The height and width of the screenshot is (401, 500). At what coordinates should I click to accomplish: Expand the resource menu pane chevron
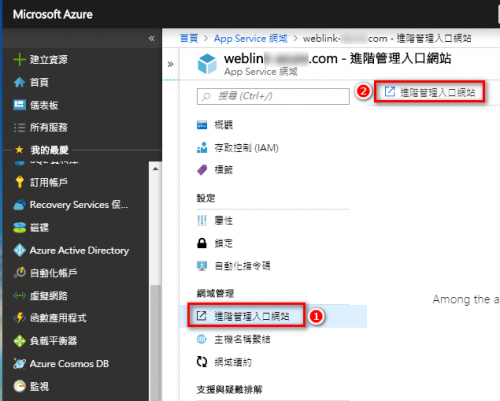click(170, 64)
